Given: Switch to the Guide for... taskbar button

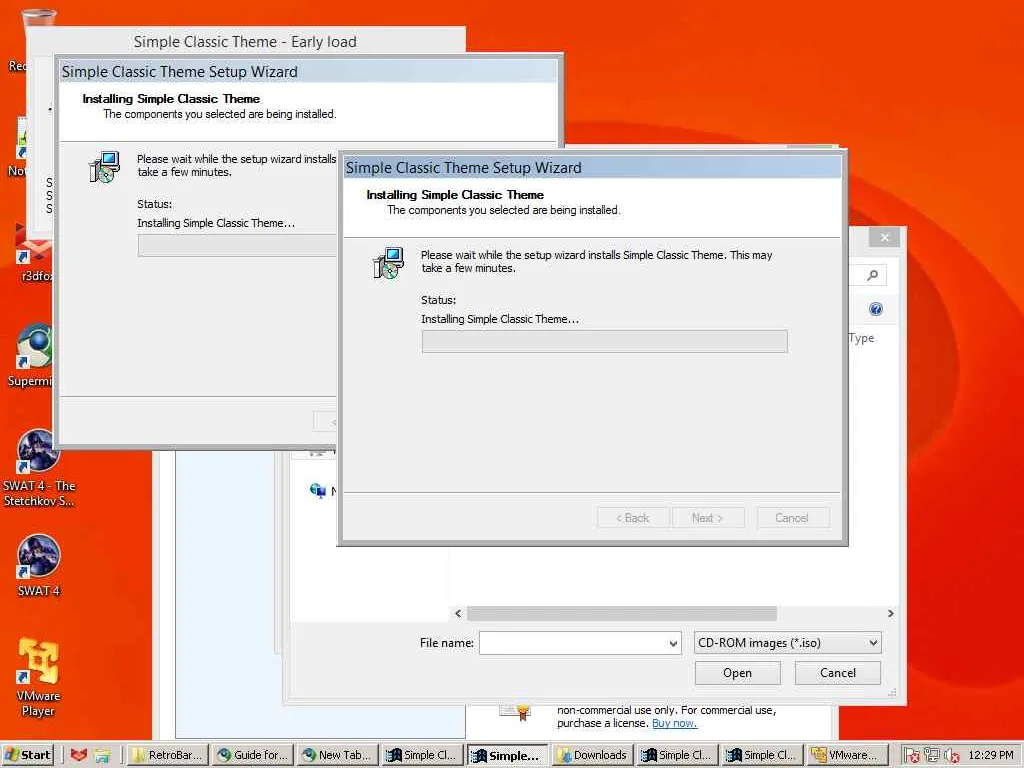Looking at the screenshot, I should (x=252, y=755).
